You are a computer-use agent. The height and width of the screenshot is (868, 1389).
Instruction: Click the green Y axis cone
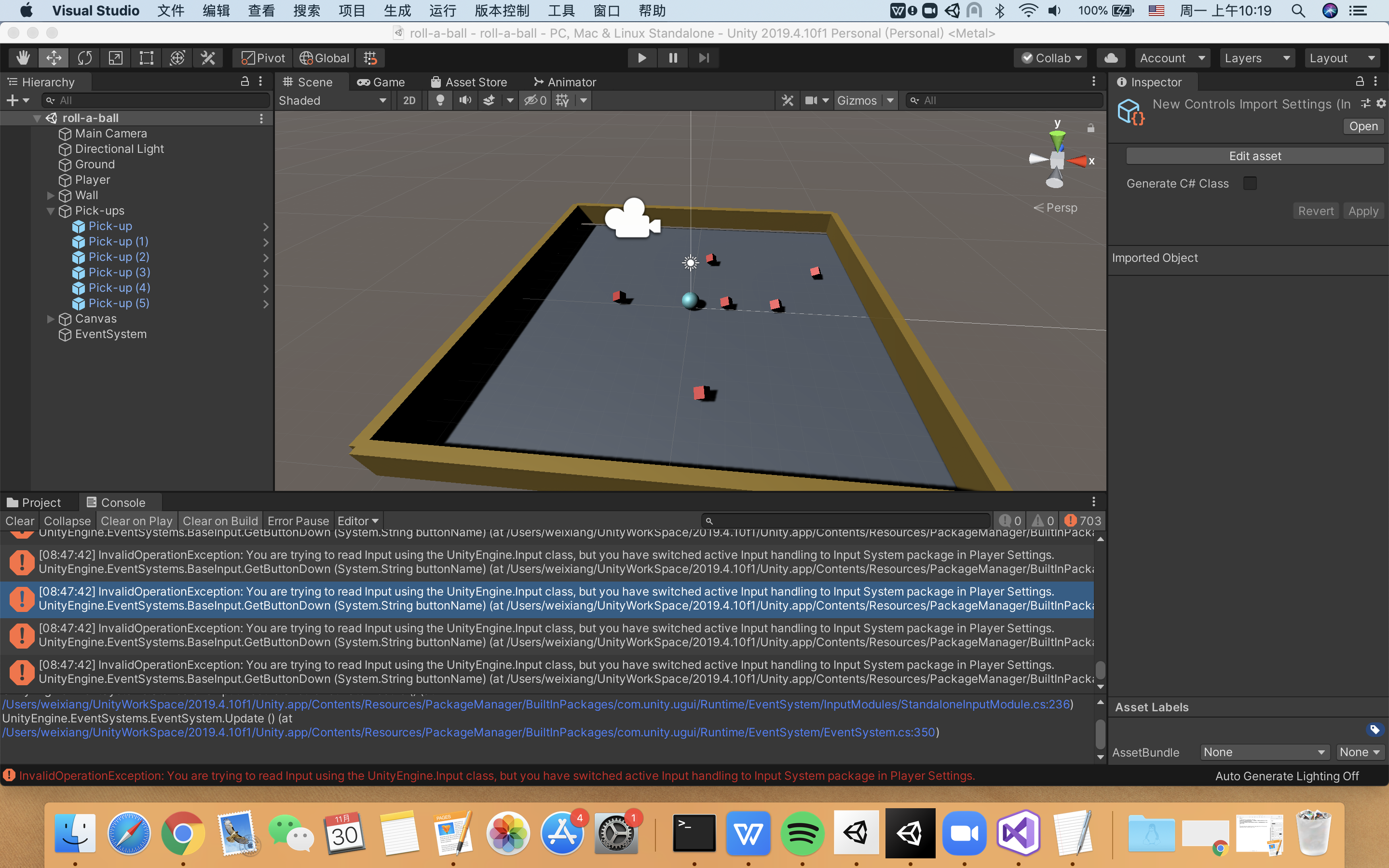(x=1057, y=140)
